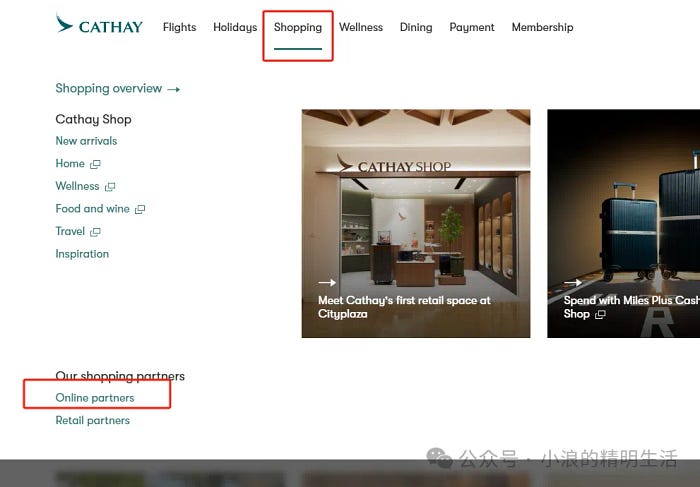Select the Shopping menu tab
This screenshot has height=487, width=700.
tap(298, 27)
